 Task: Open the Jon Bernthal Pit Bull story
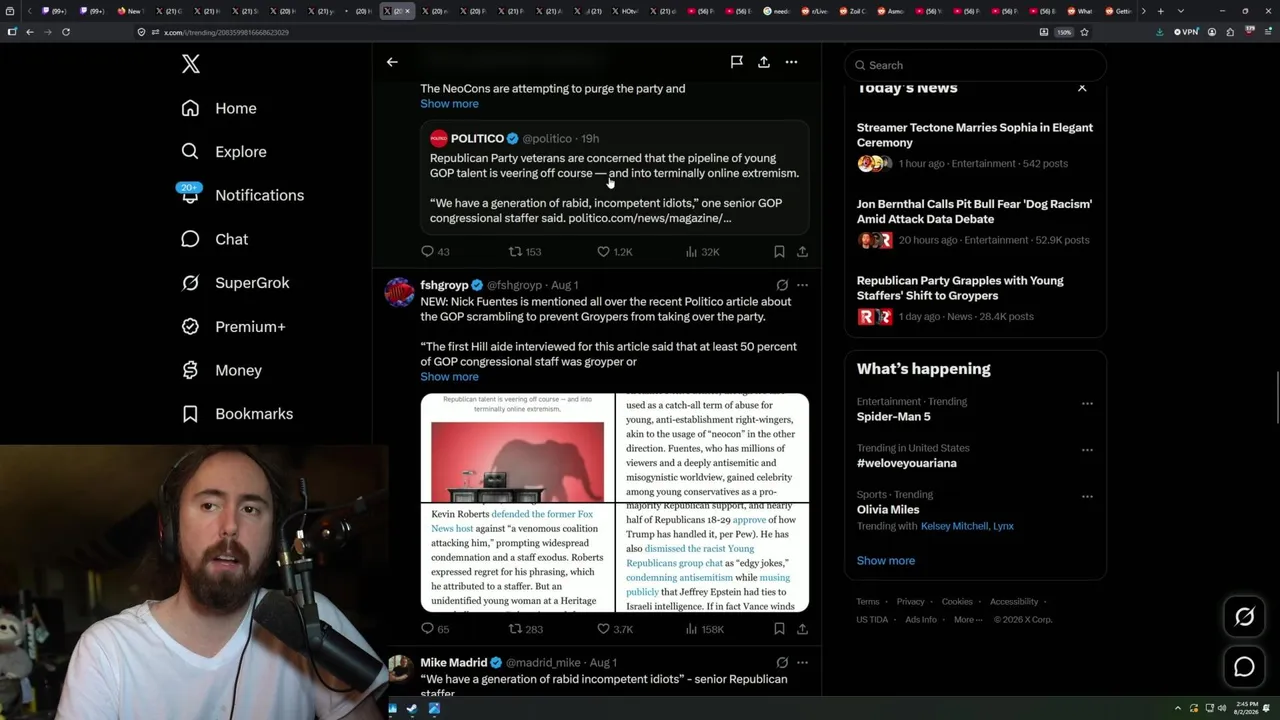click(975, 221)
